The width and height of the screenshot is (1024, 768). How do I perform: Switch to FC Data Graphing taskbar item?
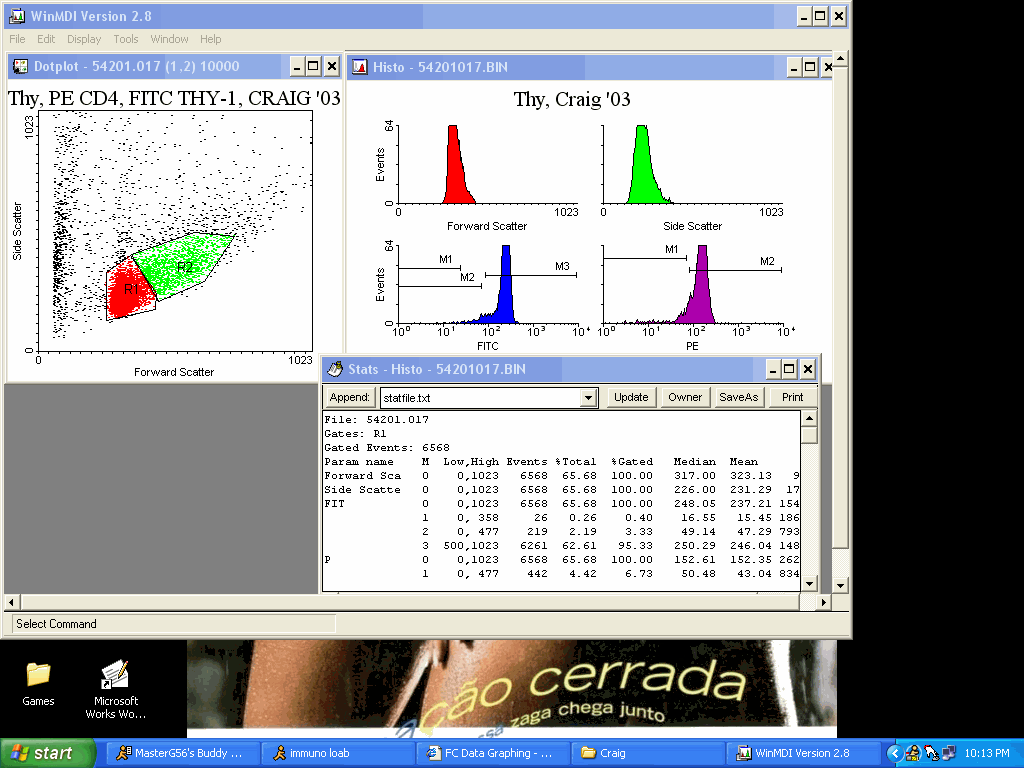pos(494,753)
